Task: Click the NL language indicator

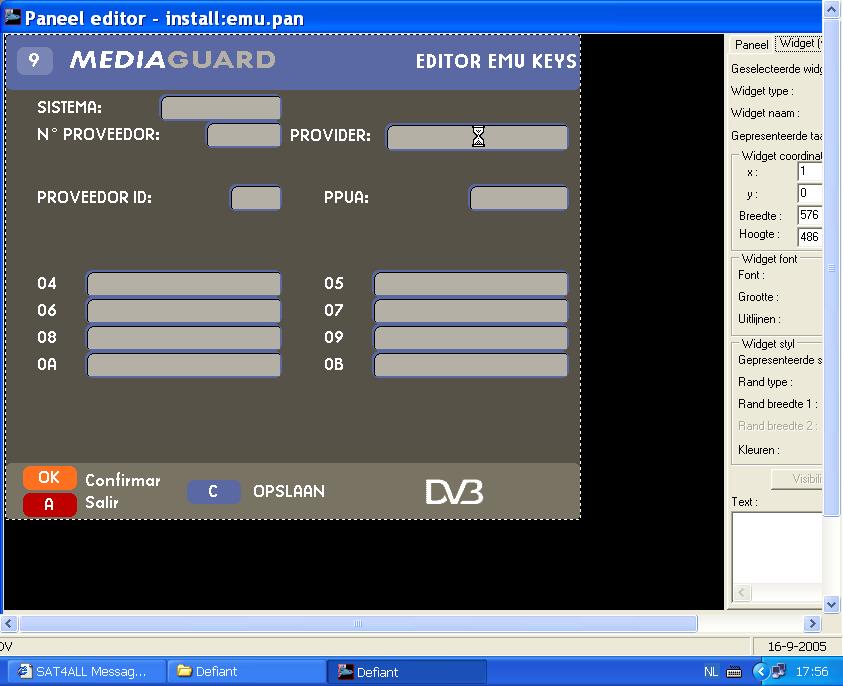Action: click(x=711, y=671)
